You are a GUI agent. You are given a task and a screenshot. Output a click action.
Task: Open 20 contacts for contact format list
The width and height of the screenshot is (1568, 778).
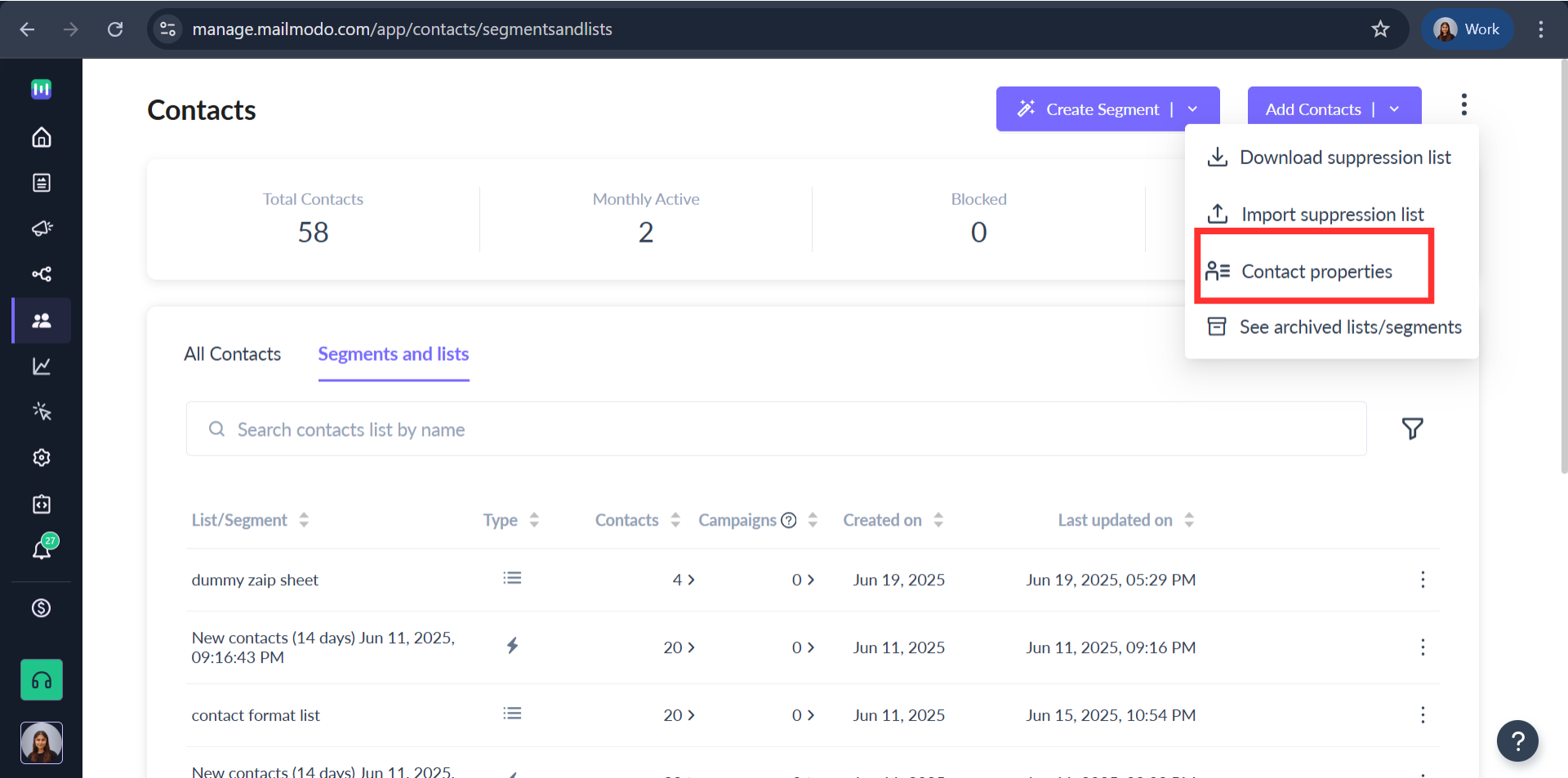(x=679, y=715)
